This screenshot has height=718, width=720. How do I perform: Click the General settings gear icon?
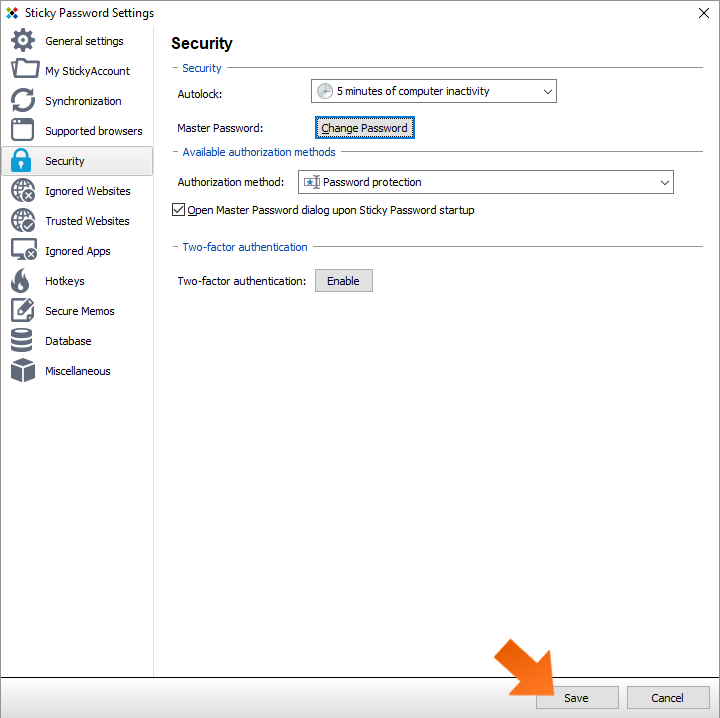[22, 40]
